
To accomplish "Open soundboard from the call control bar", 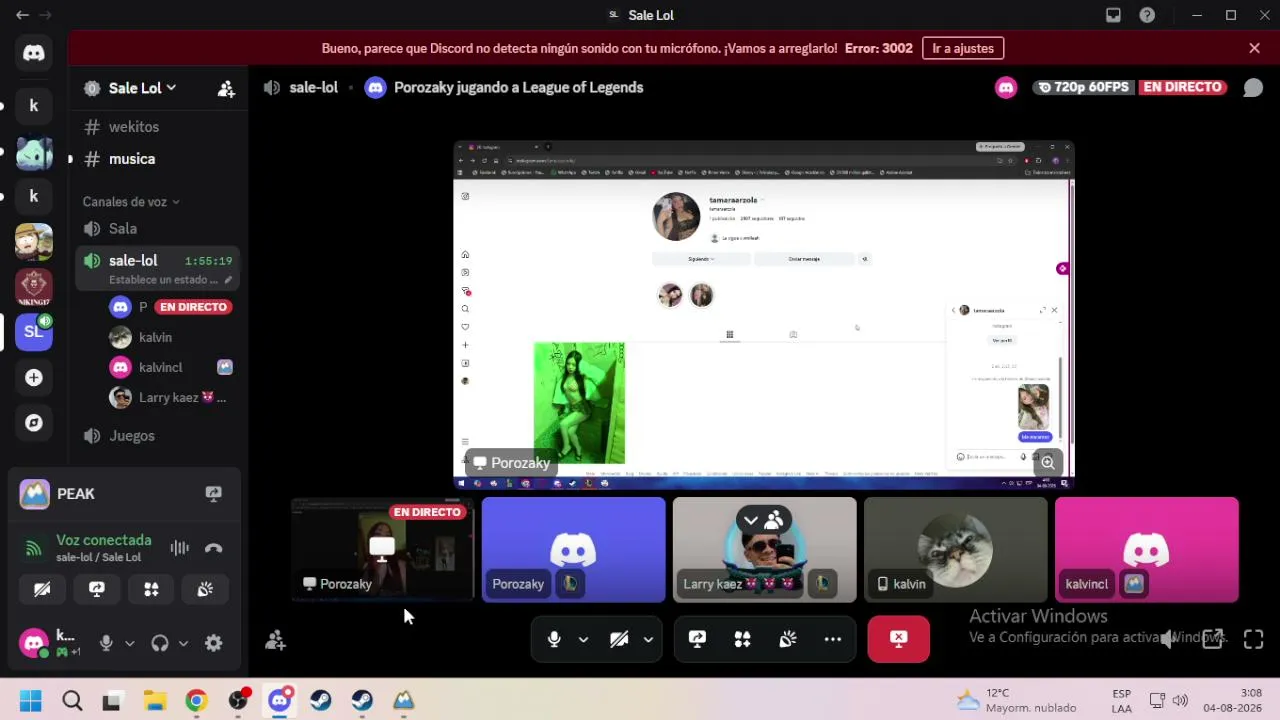I will [788, 639].
